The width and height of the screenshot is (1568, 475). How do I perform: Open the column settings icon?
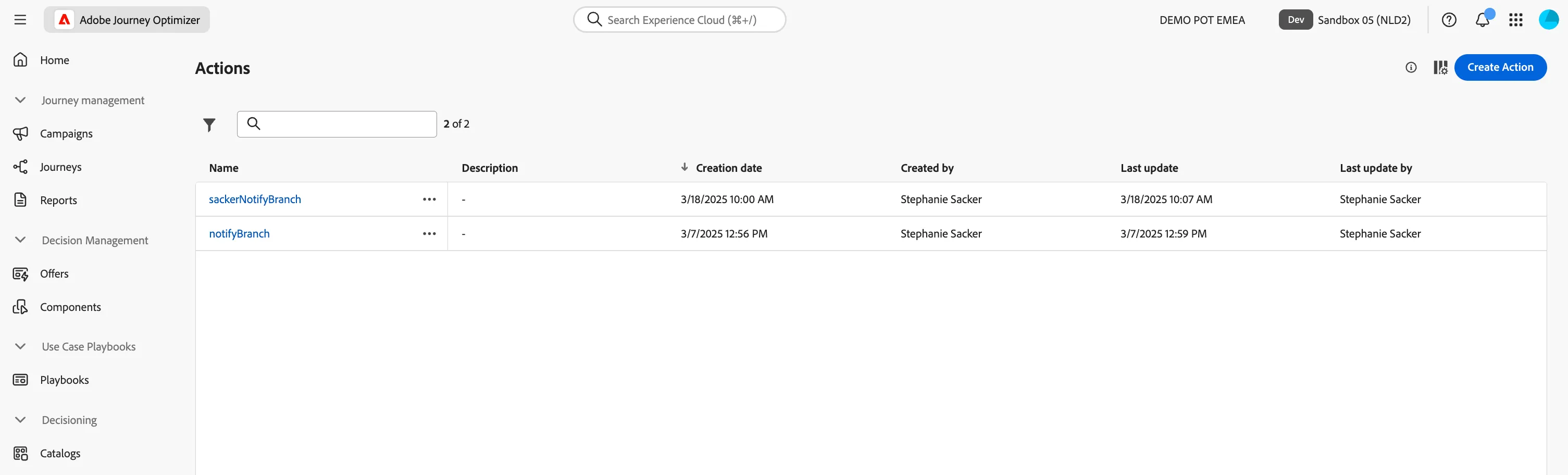coord(1440,68)
